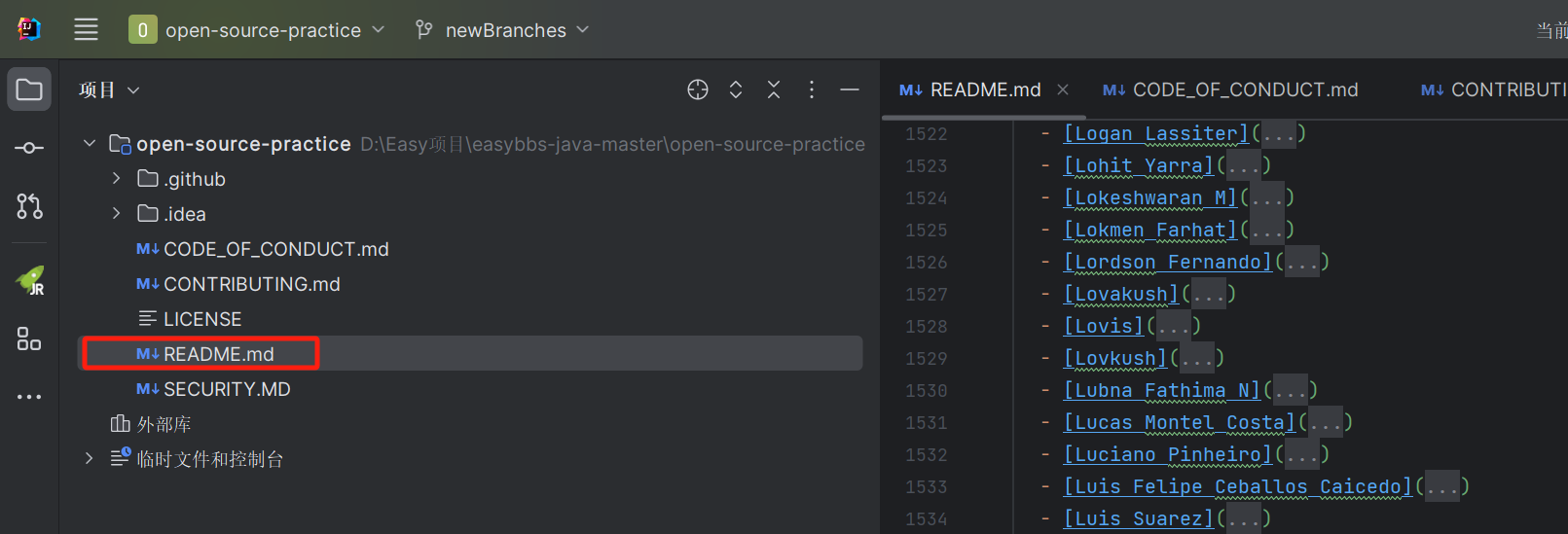Viewport: 1568px width, 534px height.
Task: Expand the .idea folder
Action: coord(117,214)
